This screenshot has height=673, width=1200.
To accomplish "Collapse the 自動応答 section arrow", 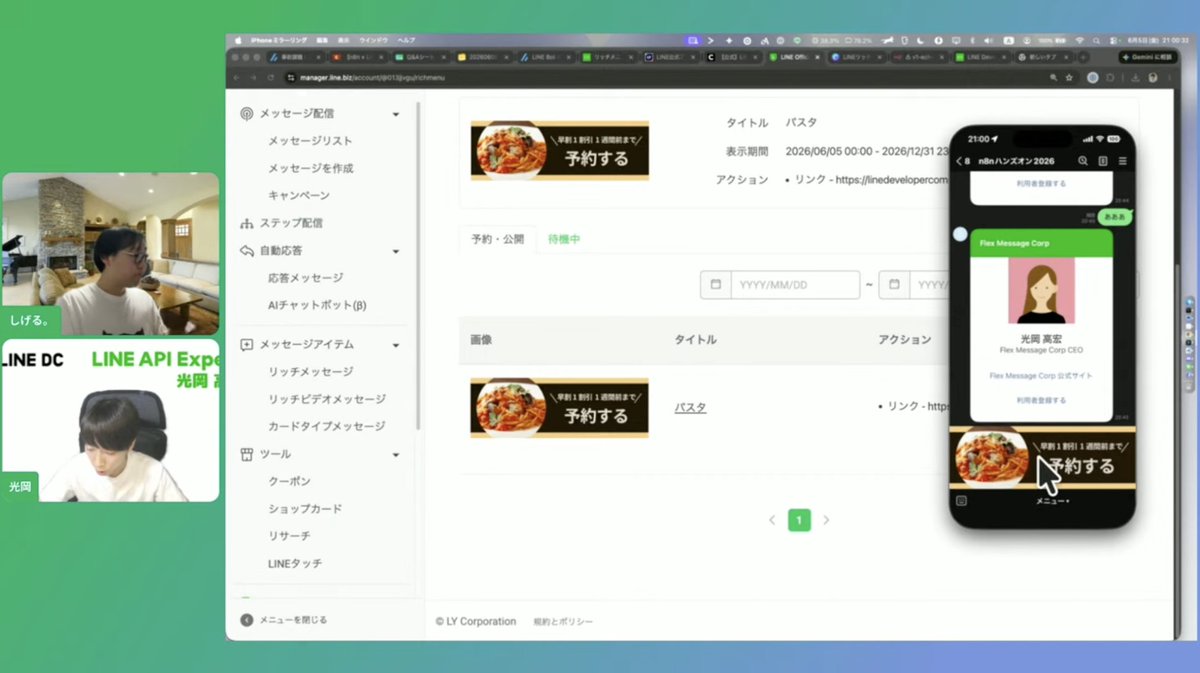I will 396,251.
